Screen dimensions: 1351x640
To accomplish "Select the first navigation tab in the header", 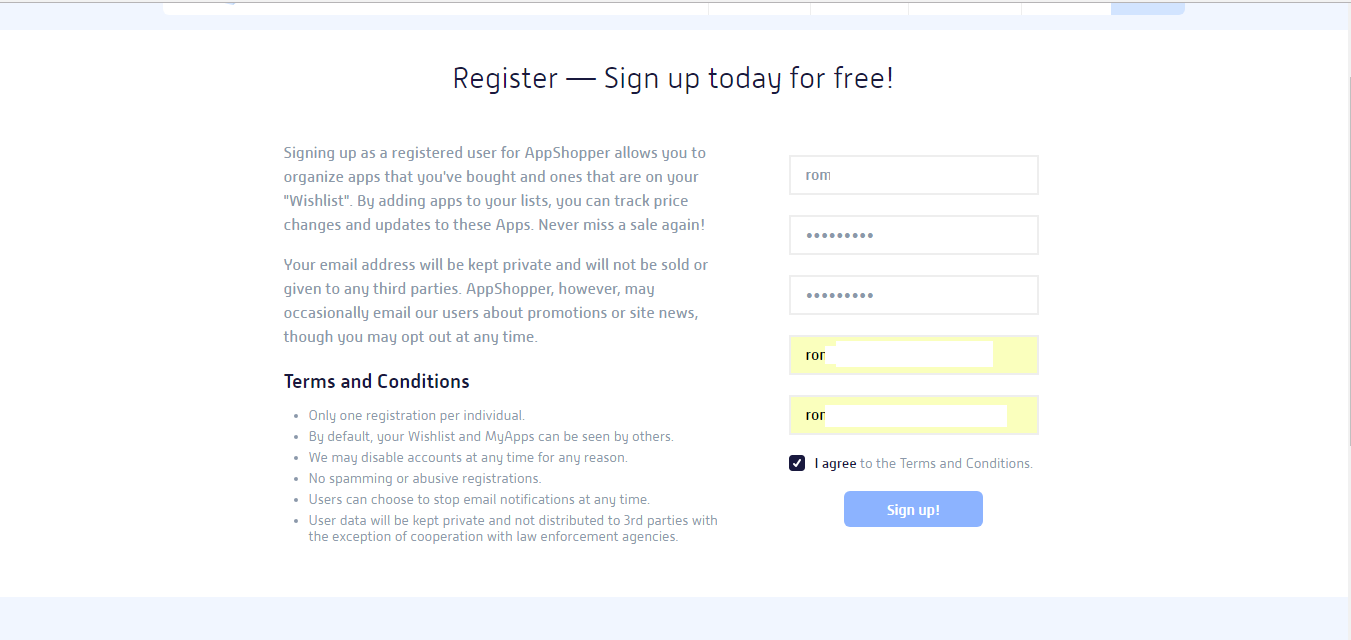I will click(758, 8).
